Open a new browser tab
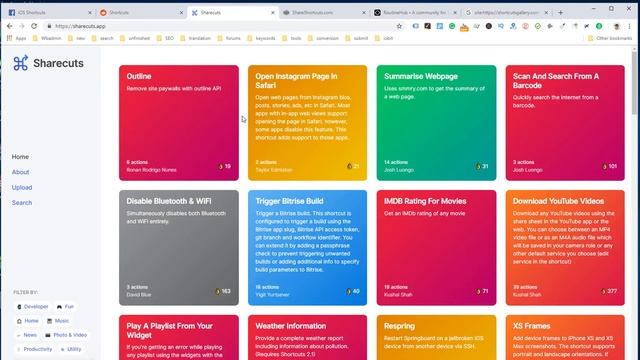The image size is (640, 360). [x=560, y=13]
